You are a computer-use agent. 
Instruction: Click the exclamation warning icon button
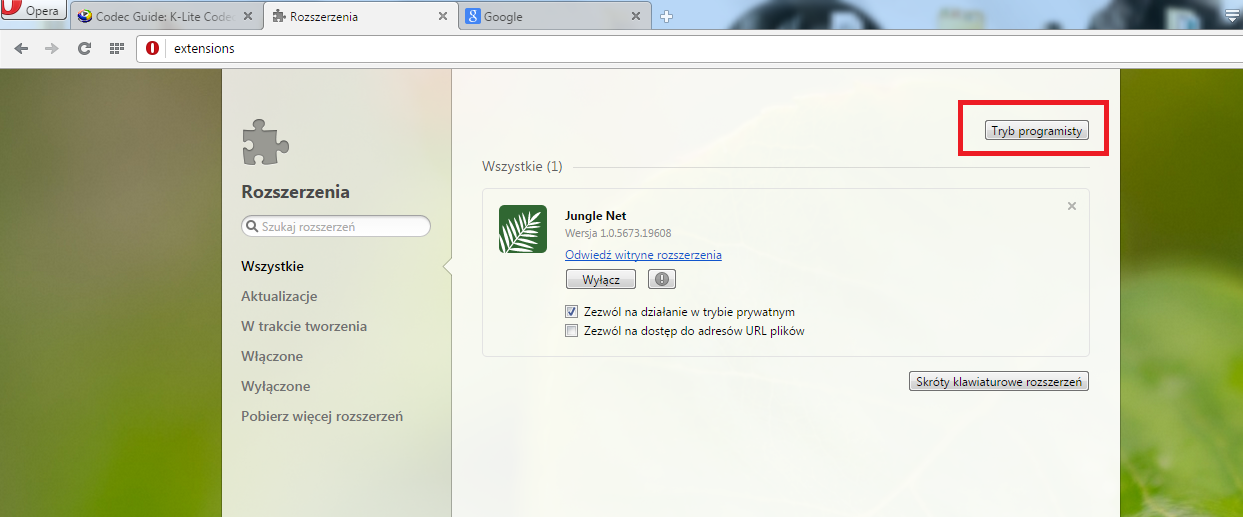click(x=662, y=279)
